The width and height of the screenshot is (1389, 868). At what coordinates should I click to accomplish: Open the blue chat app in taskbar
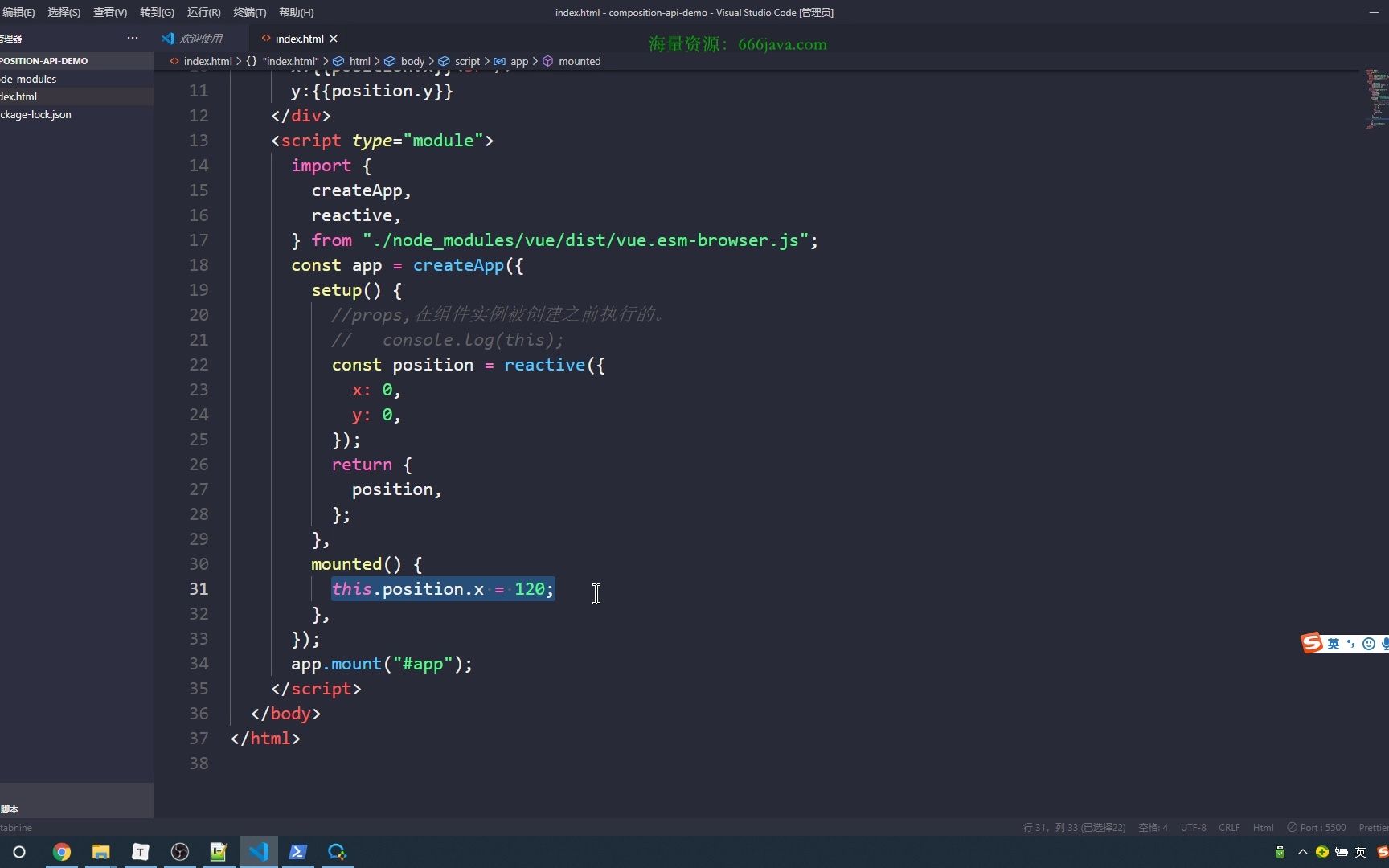[x=337, y=852]
